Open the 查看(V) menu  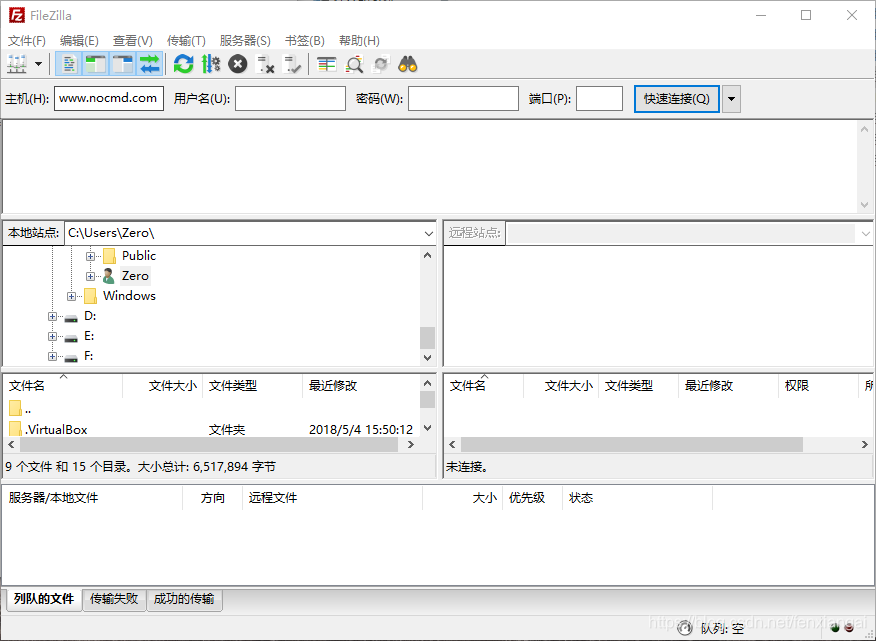point(132,41)
